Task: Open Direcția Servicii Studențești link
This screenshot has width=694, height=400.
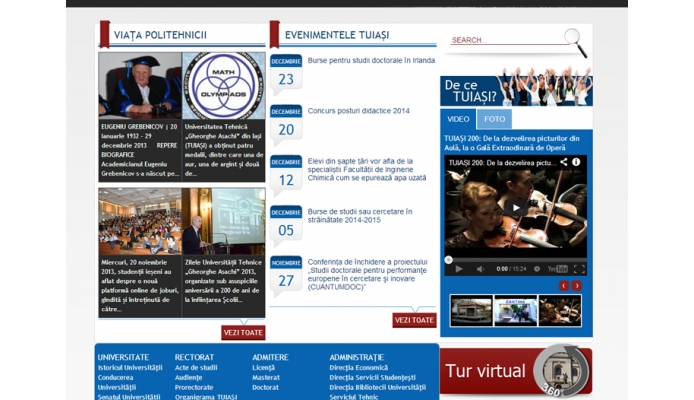Action: point(372,377)
